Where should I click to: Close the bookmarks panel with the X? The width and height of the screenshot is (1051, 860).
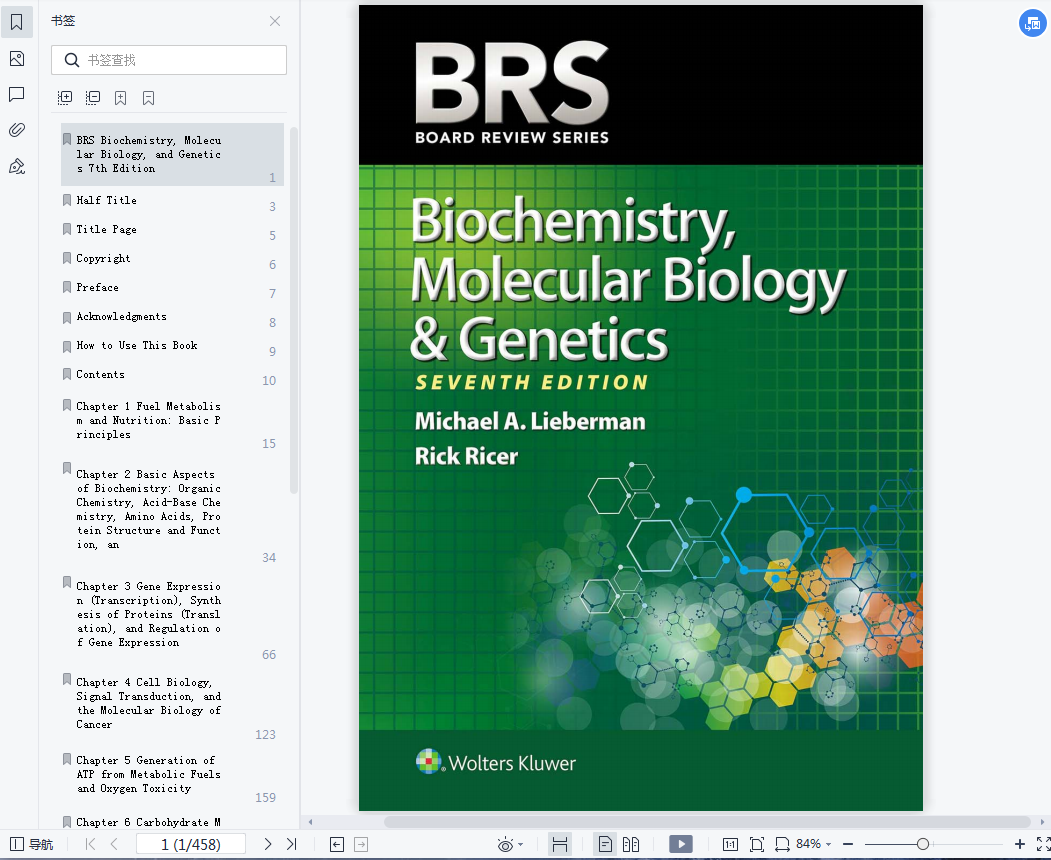point(275,21)
